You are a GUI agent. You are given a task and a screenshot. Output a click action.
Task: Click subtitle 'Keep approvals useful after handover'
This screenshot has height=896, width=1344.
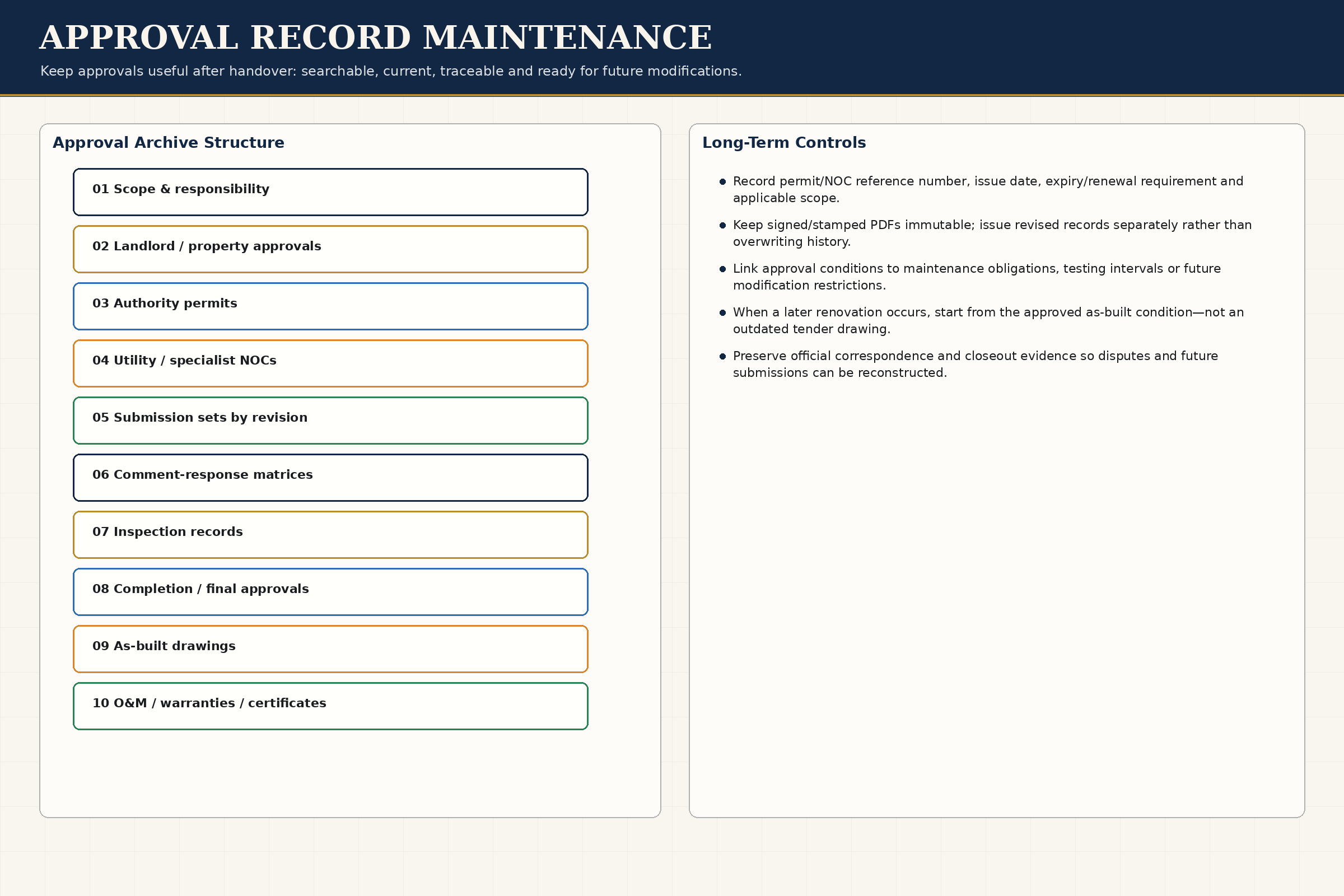pos(391,72)
